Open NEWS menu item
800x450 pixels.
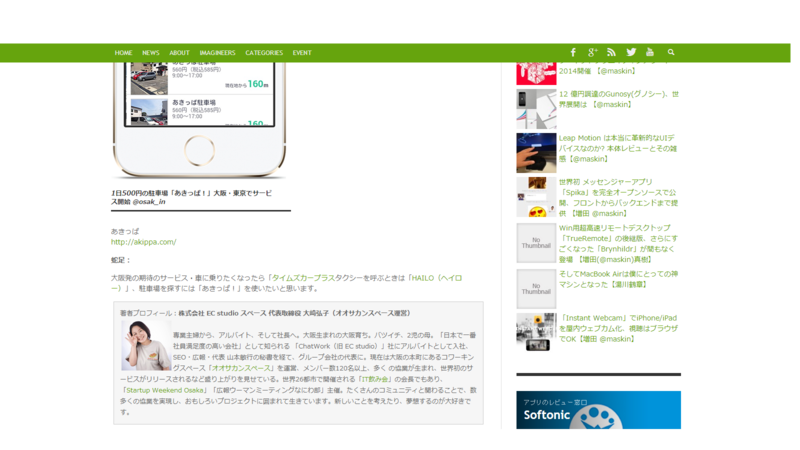[151, 53]
